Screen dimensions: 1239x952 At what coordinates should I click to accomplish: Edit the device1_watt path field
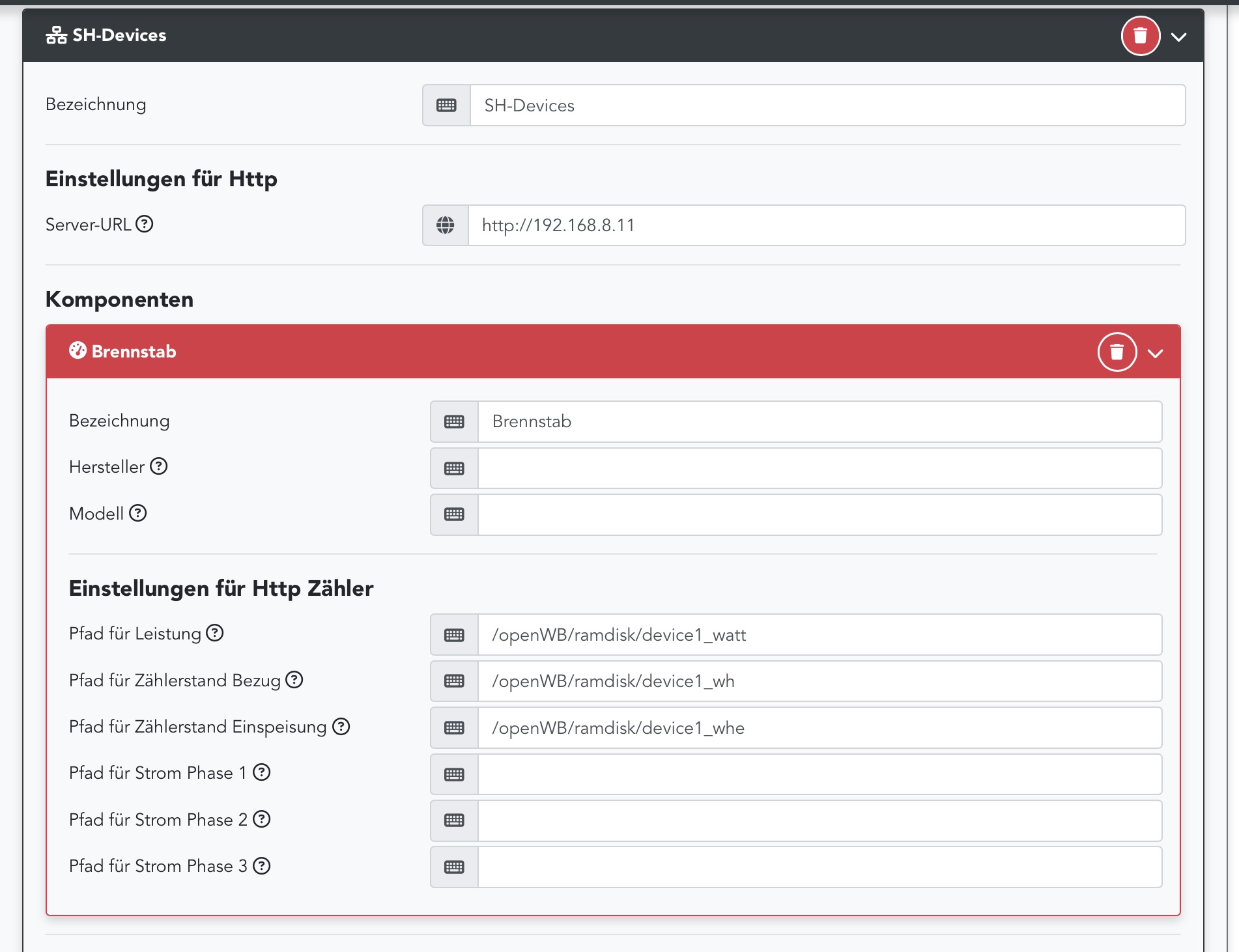(x=820, y=635)
